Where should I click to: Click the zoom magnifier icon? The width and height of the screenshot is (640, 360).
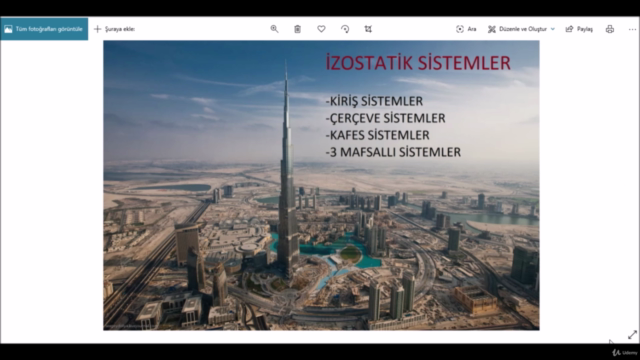coord(274,29)
